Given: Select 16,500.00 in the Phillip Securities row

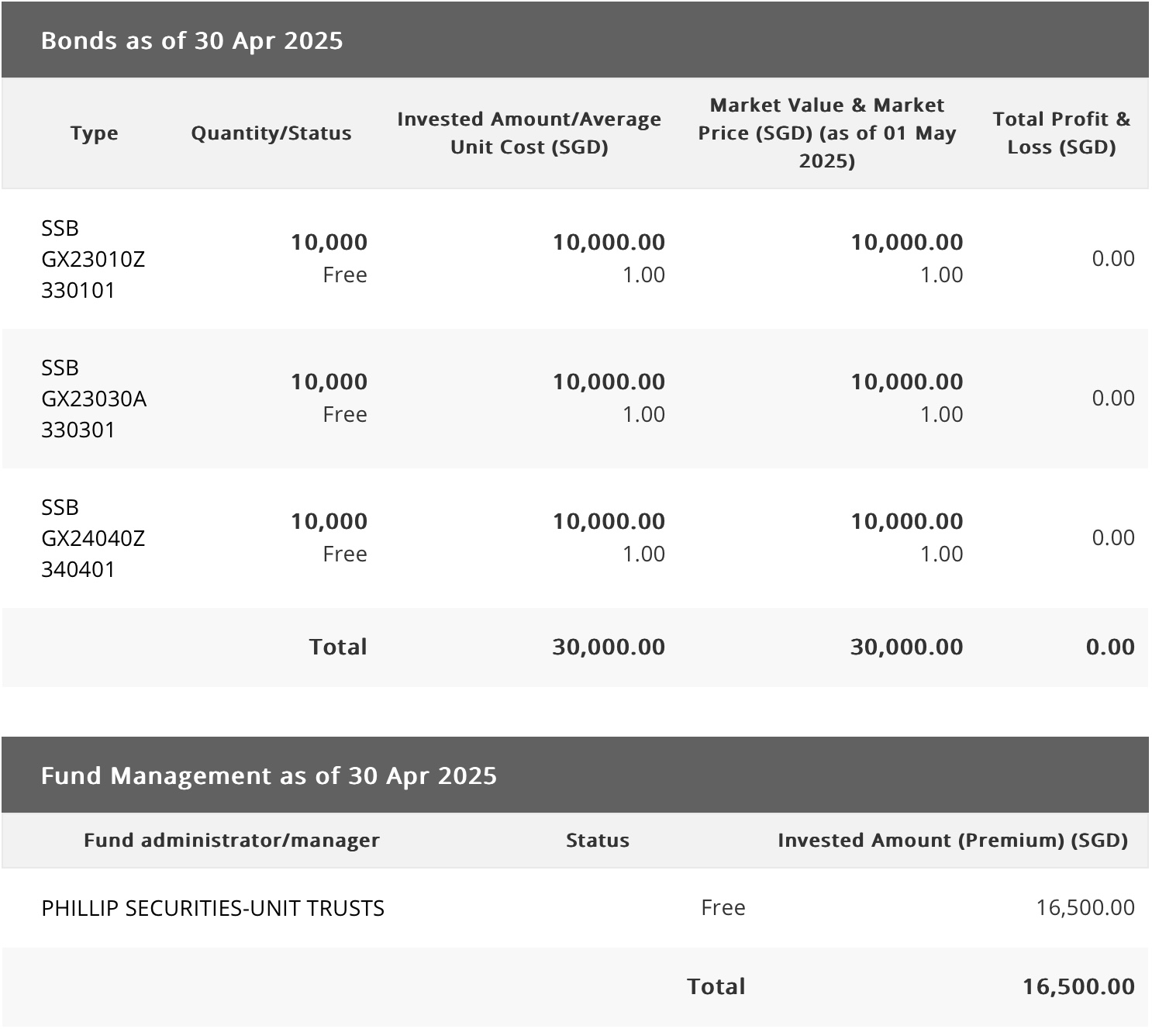Looking at the screenshot, I should pyautogui.click(x=1085, y=907).
